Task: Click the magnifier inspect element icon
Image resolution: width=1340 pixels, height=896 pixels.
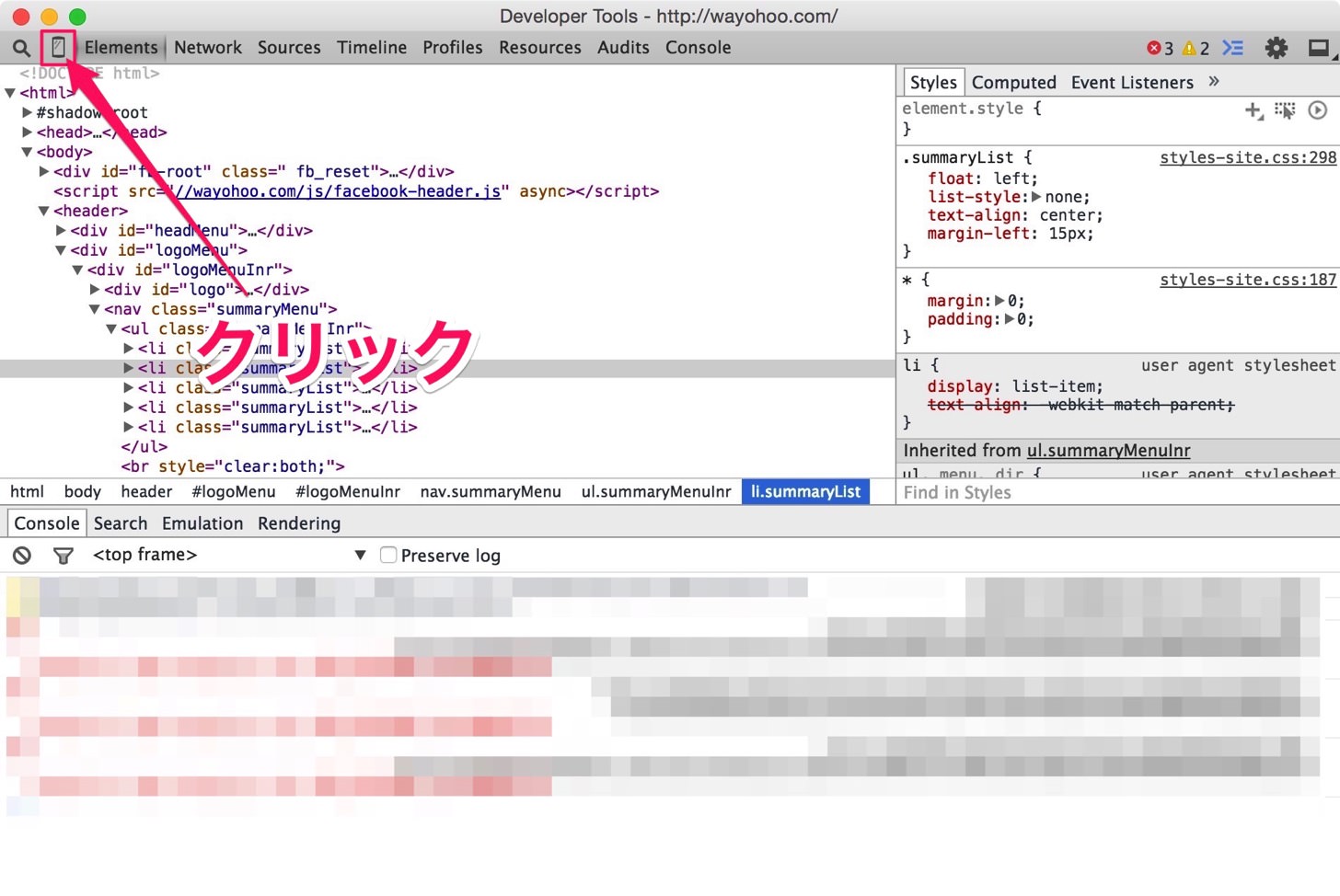Action: [21, 47]
